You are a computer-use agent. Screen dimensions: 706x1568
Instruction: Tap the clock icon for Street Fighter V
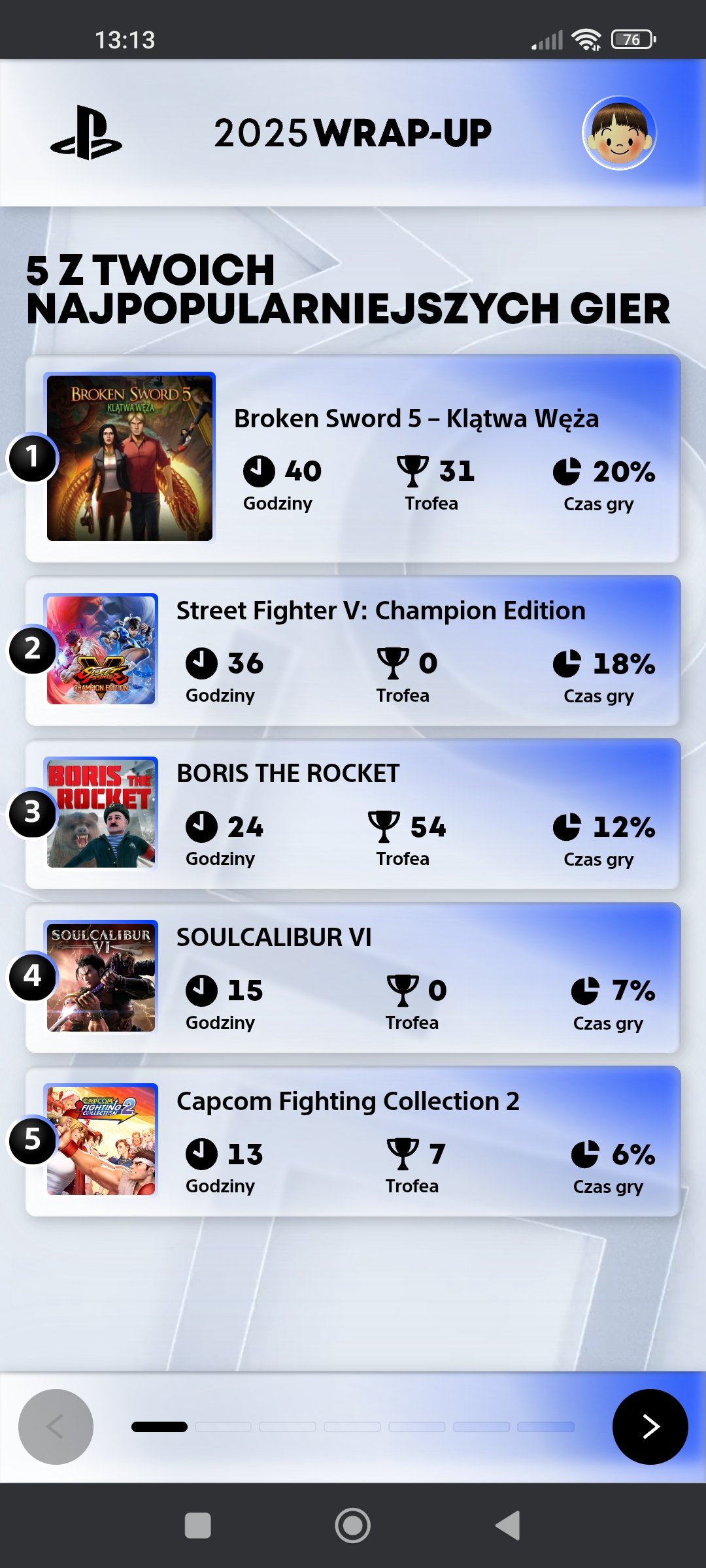click(x=201, y=663)
